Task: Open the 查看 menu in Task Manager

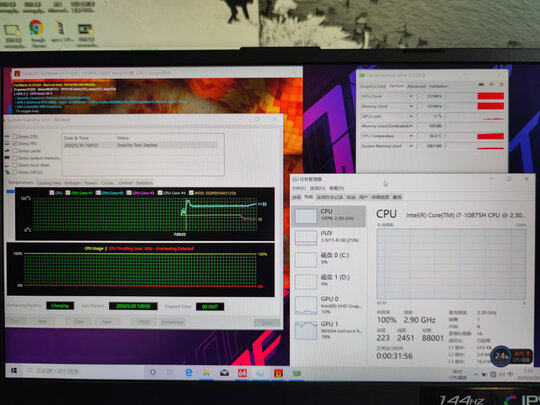Action: pos(336,188)
